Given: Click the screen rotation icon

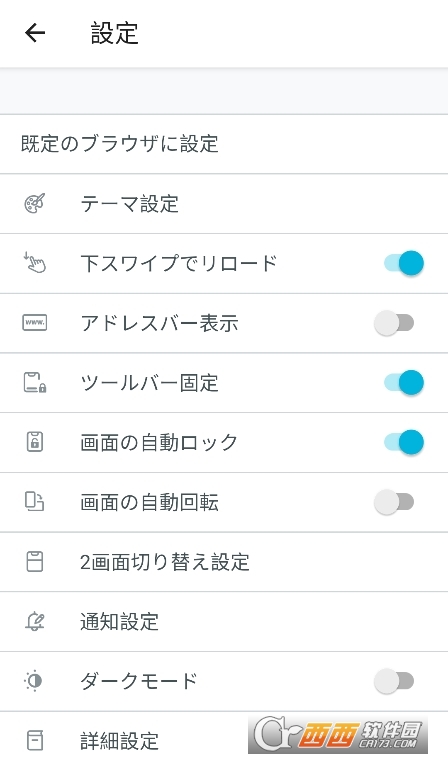Looking at the screenshot, I should [x=35, y=501].
